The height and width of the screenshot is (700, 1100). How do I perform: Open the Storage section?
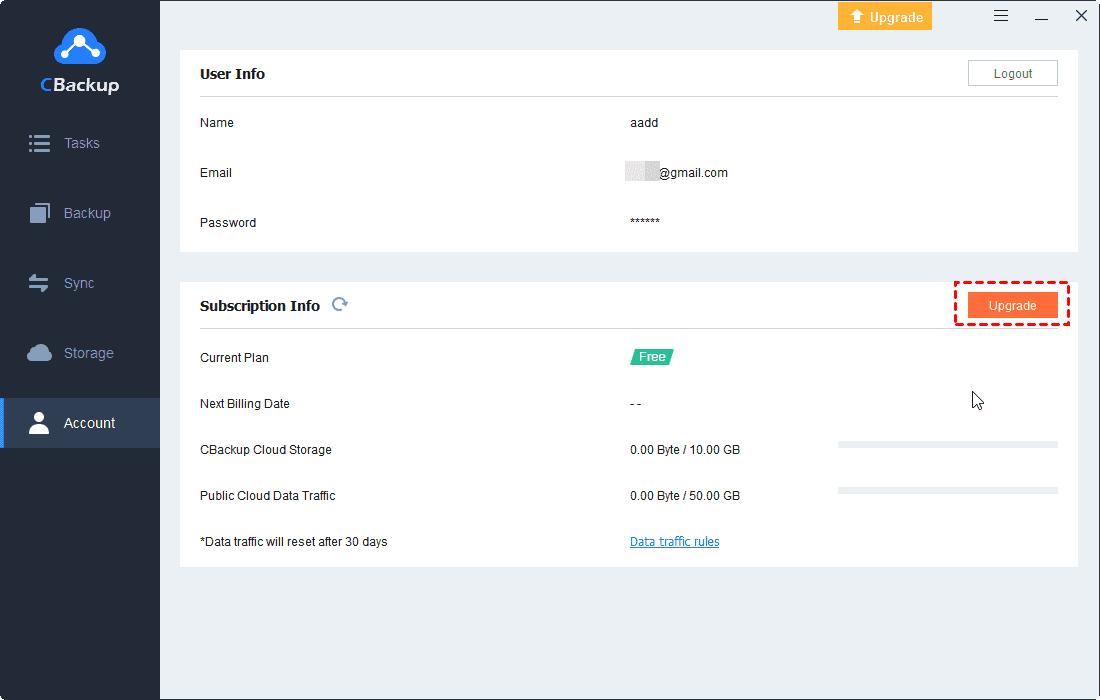80,353
